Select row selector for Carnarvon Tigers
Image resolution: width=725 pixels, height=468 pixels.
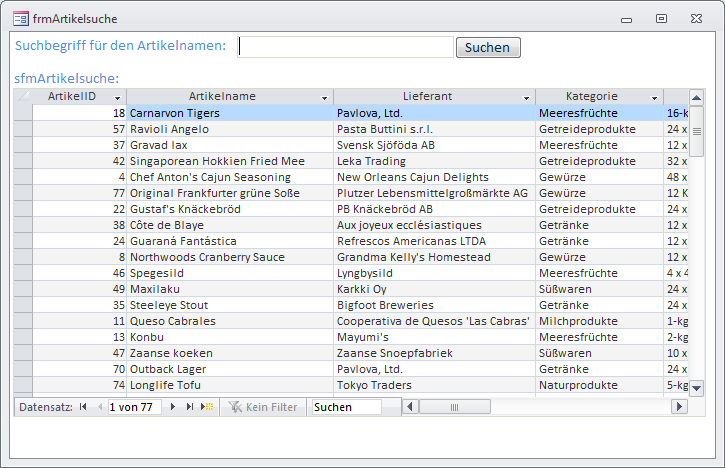tap(23, 113)
